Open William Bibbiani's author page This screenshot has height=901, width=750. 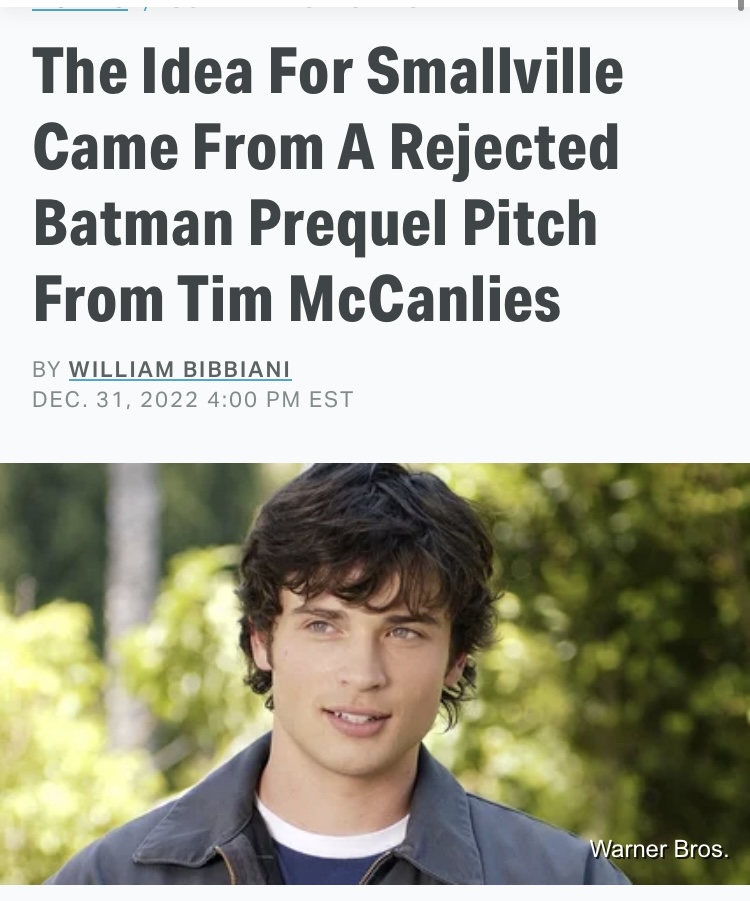coord(180,369)
